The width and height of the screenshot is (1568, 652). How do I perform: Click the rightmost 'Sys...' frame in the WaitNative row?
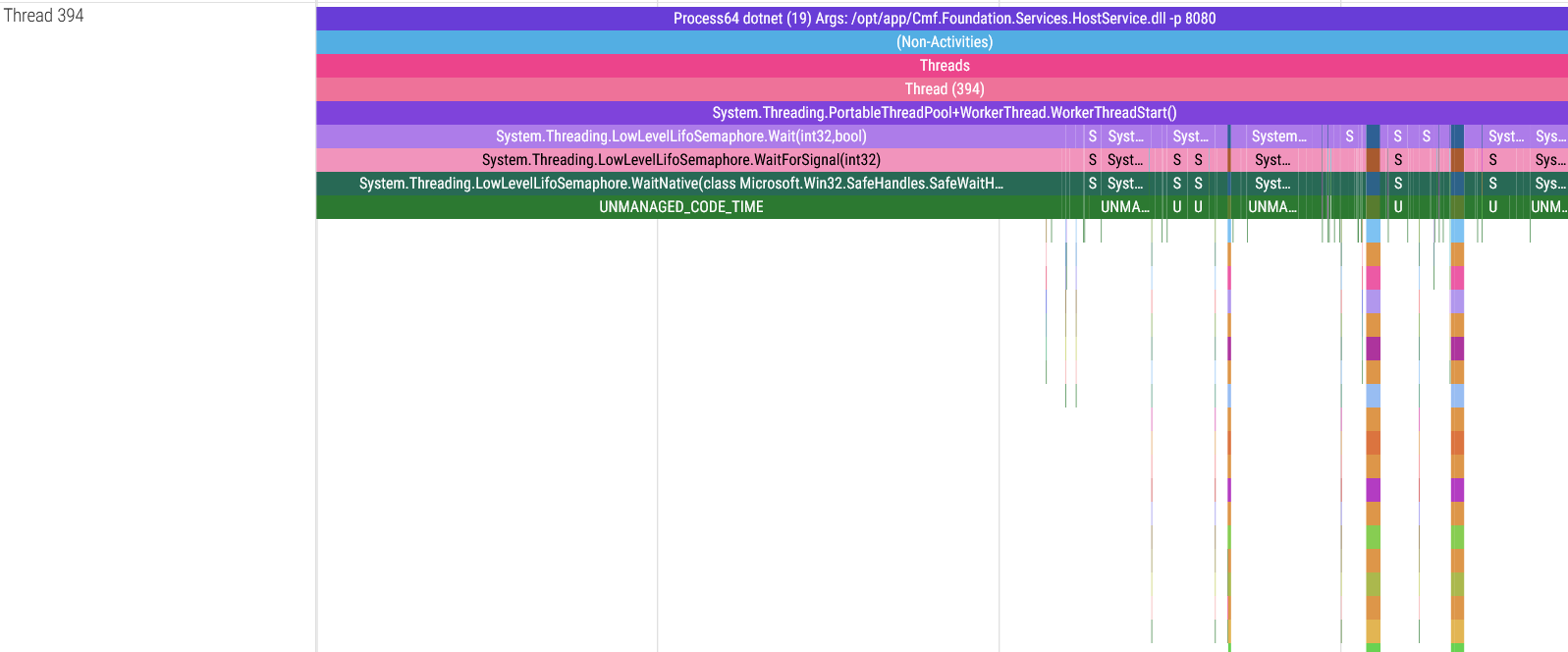pos(1549,184)
